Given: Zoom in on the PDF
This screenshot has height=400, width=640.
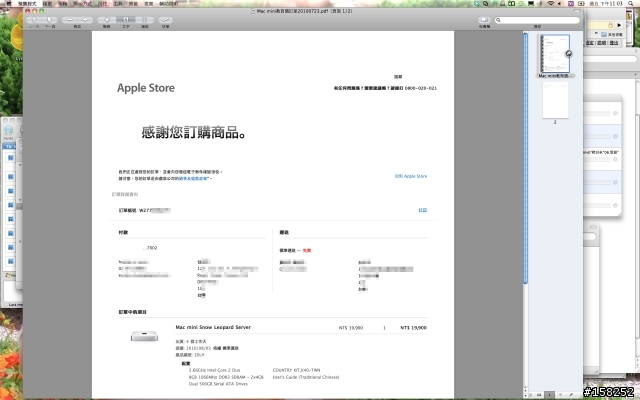Looking at the screenshot, I should (85, 20).
